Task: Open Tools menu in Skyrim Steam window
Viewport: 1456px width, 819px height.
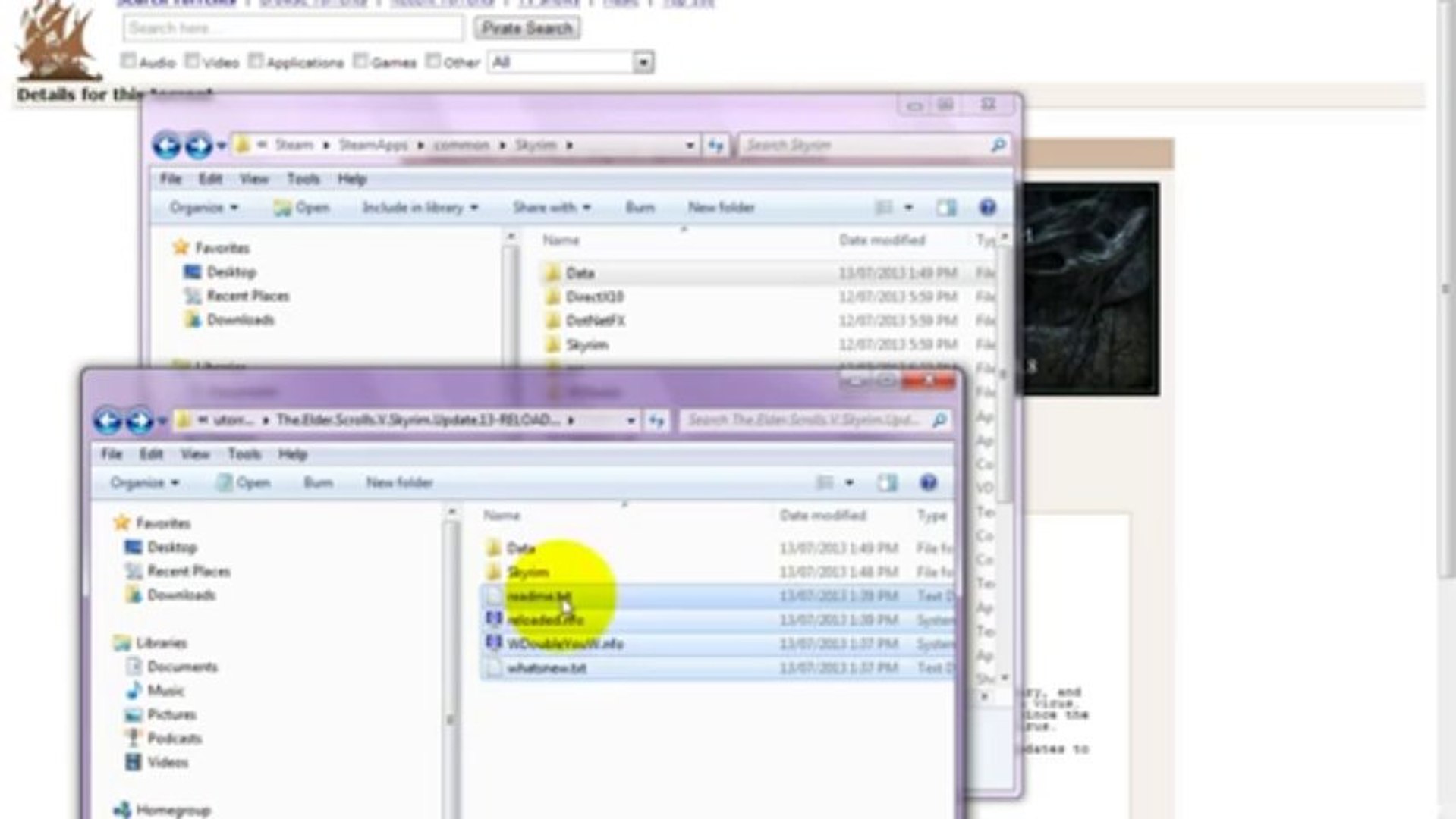Action: click(303, 179)
